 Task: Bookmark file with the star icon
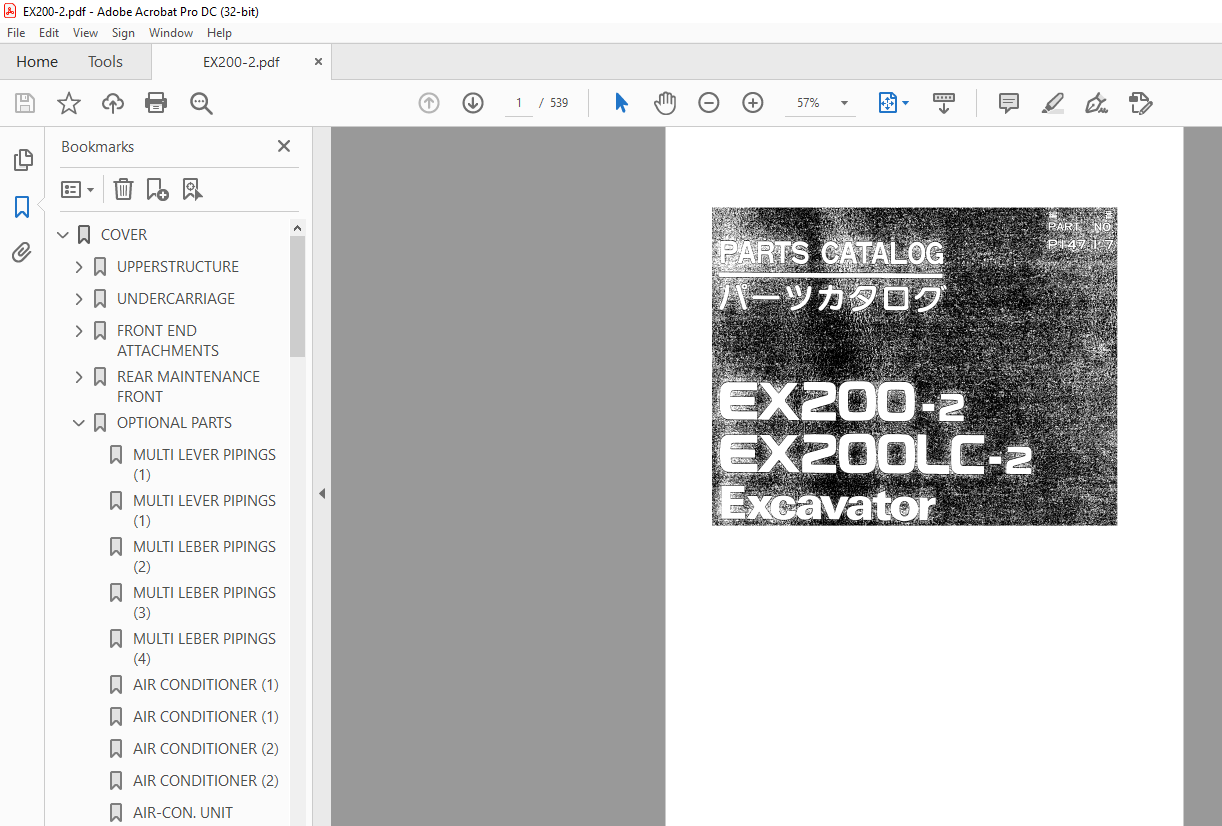(x=69, y=103)
